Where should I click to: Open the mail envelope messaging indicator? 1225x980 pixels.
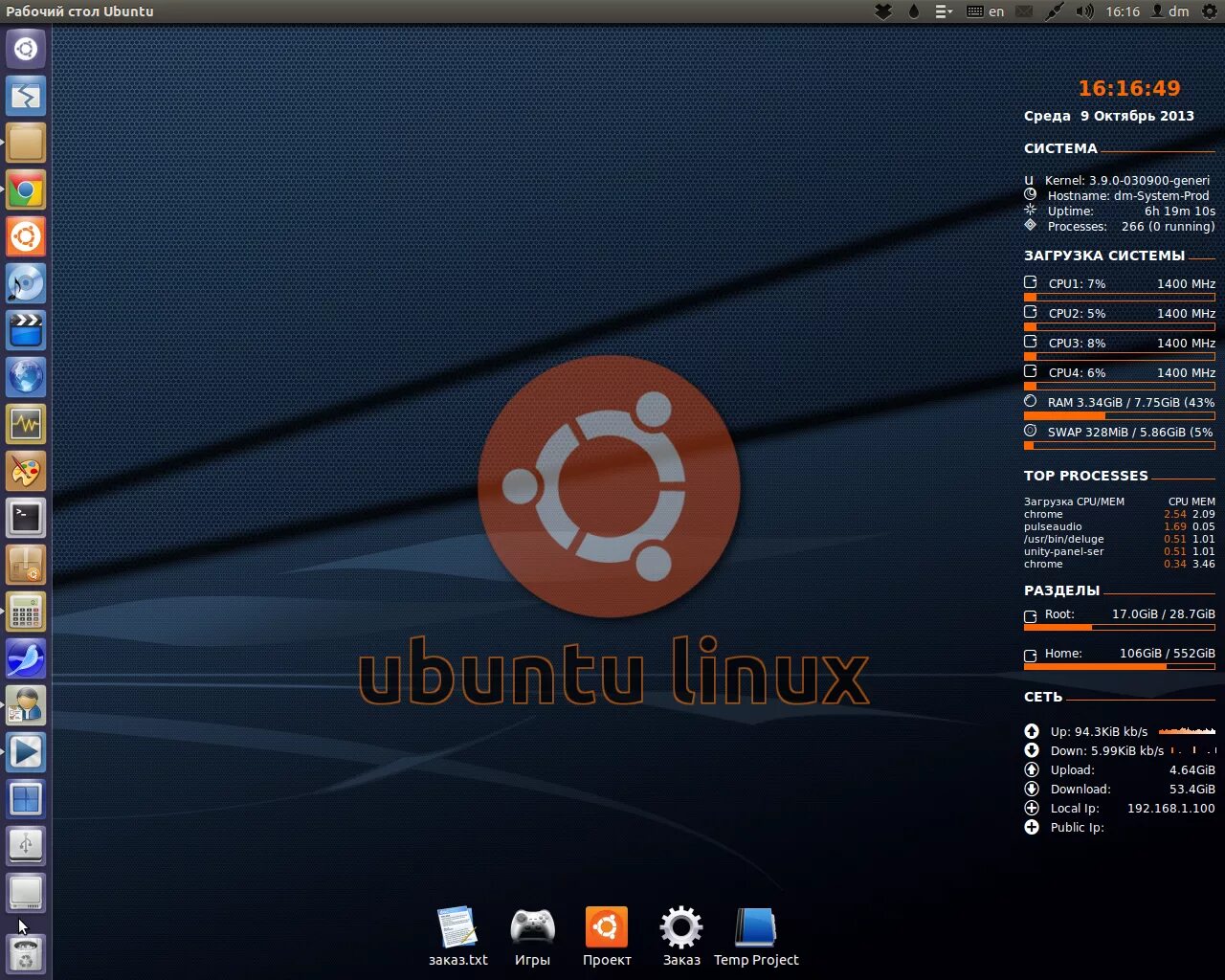(1024, 11)
